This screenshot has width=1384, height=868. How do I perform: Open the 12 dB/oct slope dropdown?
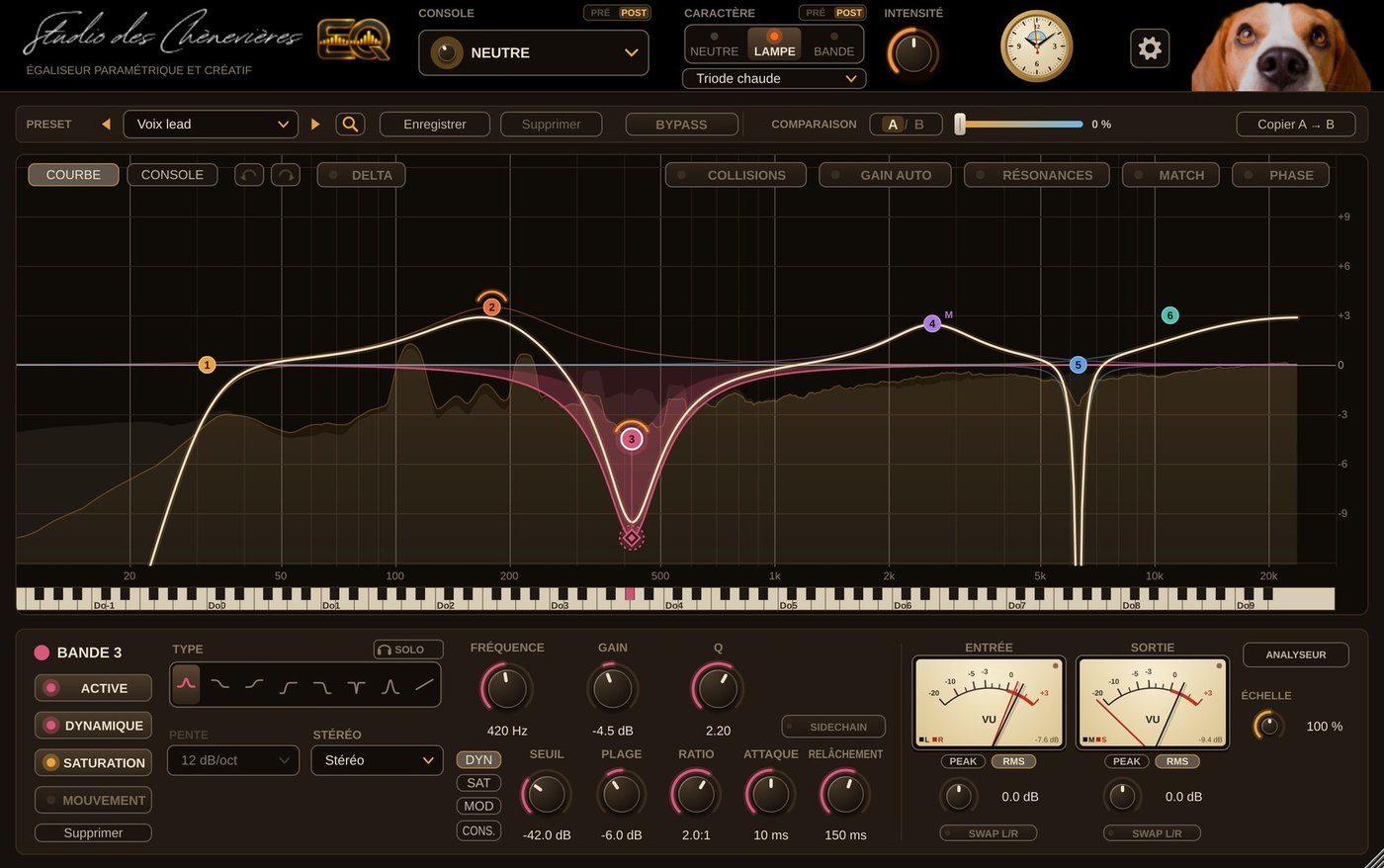point(234,760)
